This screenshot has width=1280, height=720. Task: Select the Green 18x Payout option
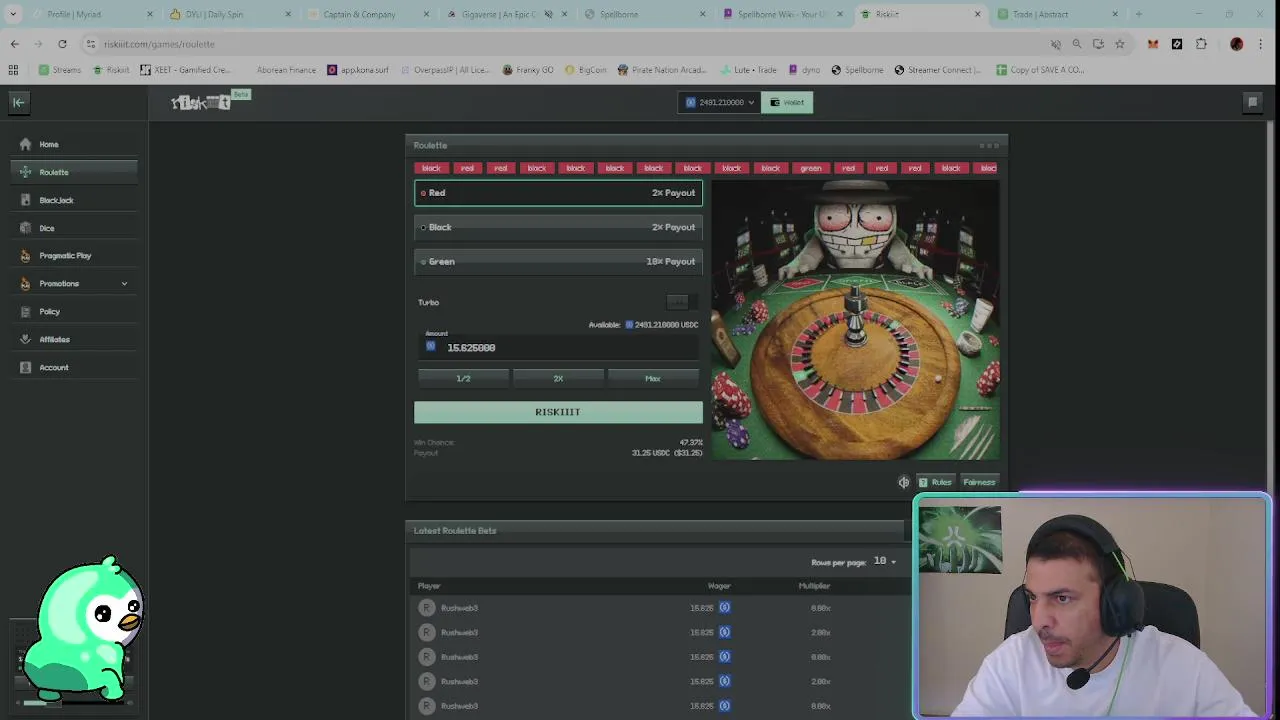pyautogui.click(x=558, y=261)
